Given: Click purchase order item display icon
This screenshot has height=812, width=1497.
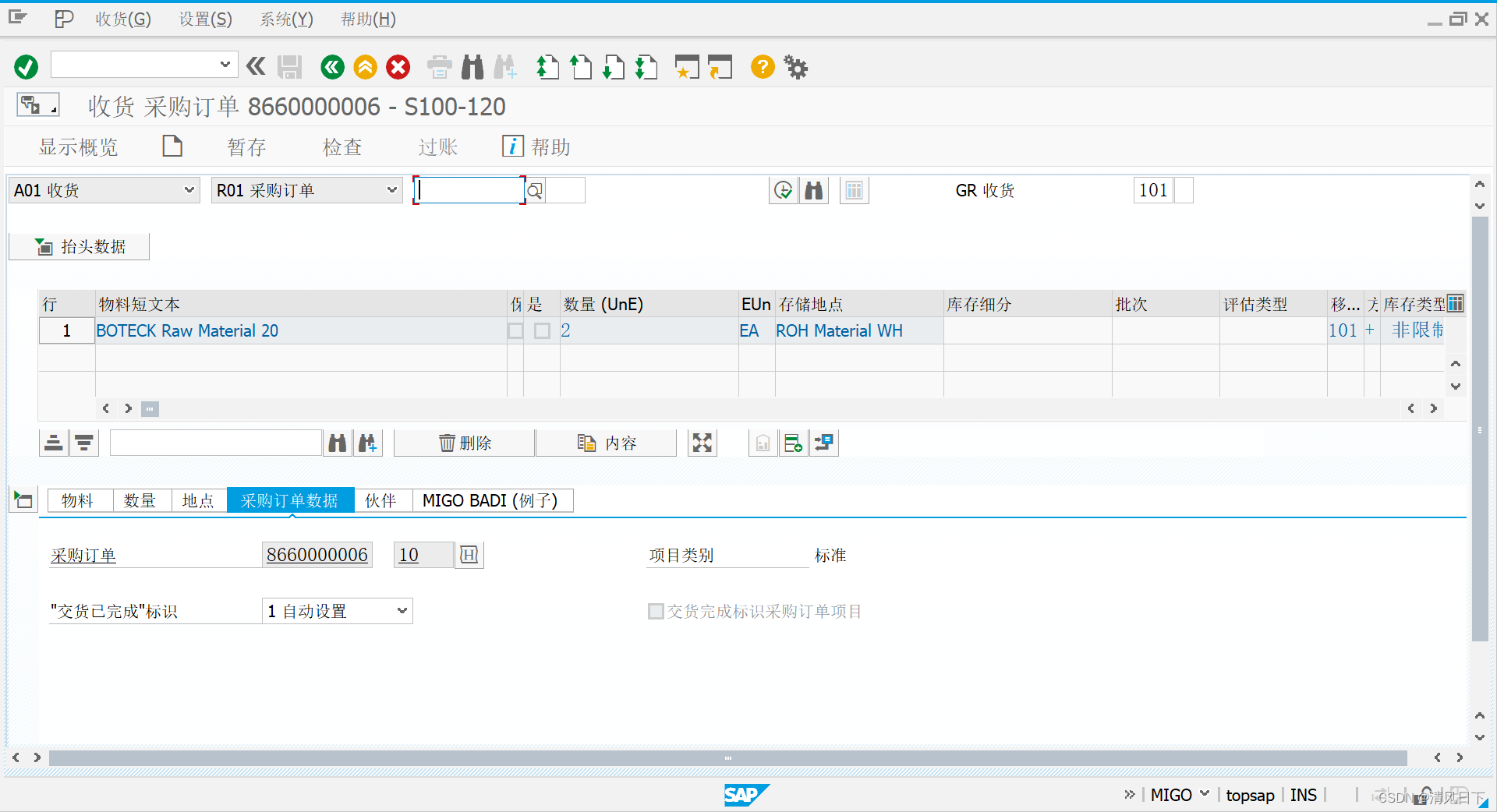Looking at the screenshot, I should pyautogui.click(x=469, y=555).
